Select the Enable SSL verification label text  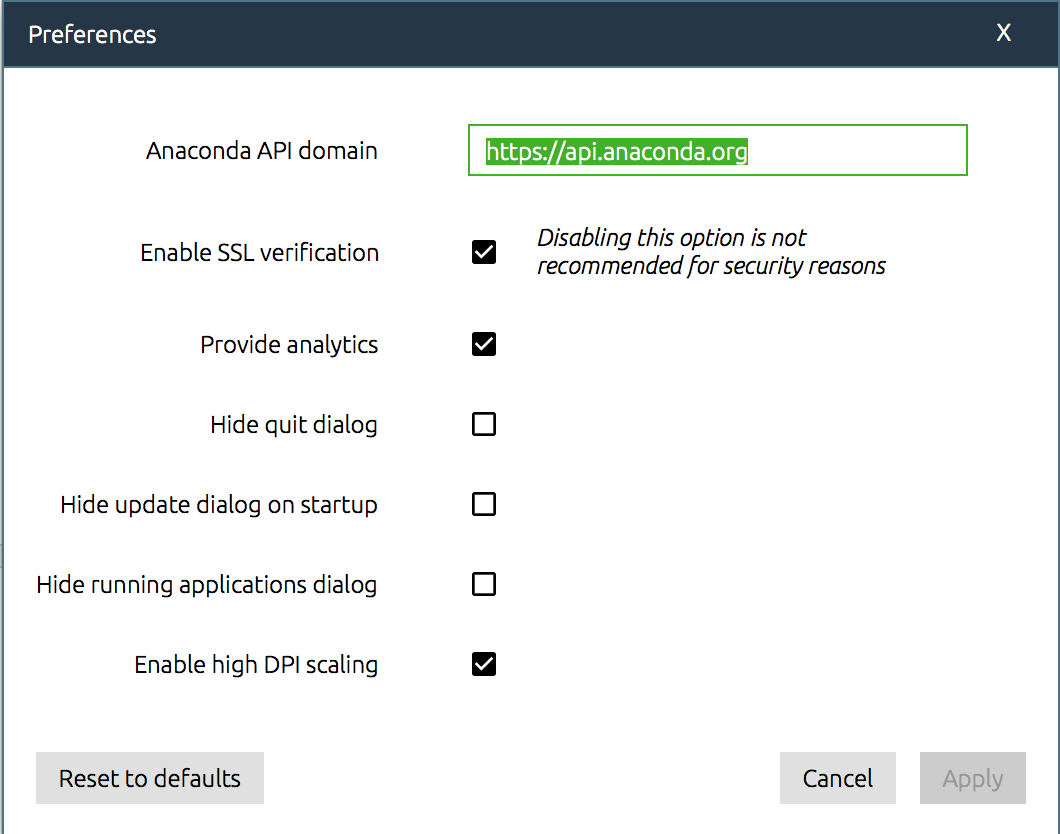pos(259,253)
